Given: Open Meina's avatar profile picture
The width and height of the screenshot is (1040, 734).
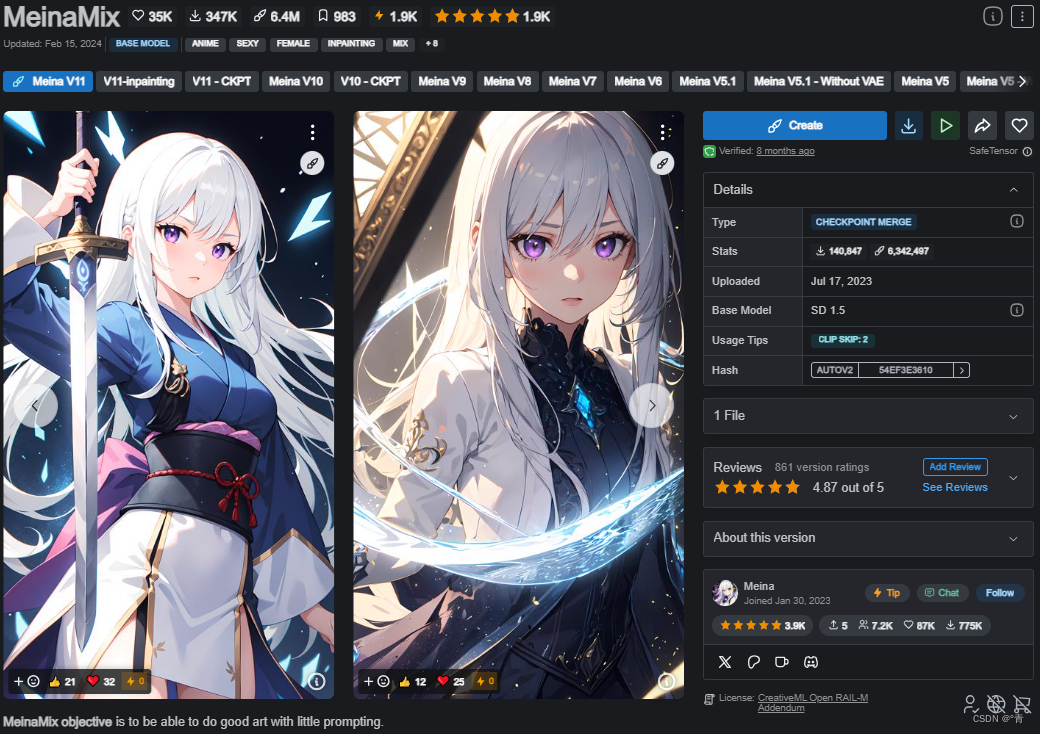Looking at the screenshot, I should click(x=725, y=593).
